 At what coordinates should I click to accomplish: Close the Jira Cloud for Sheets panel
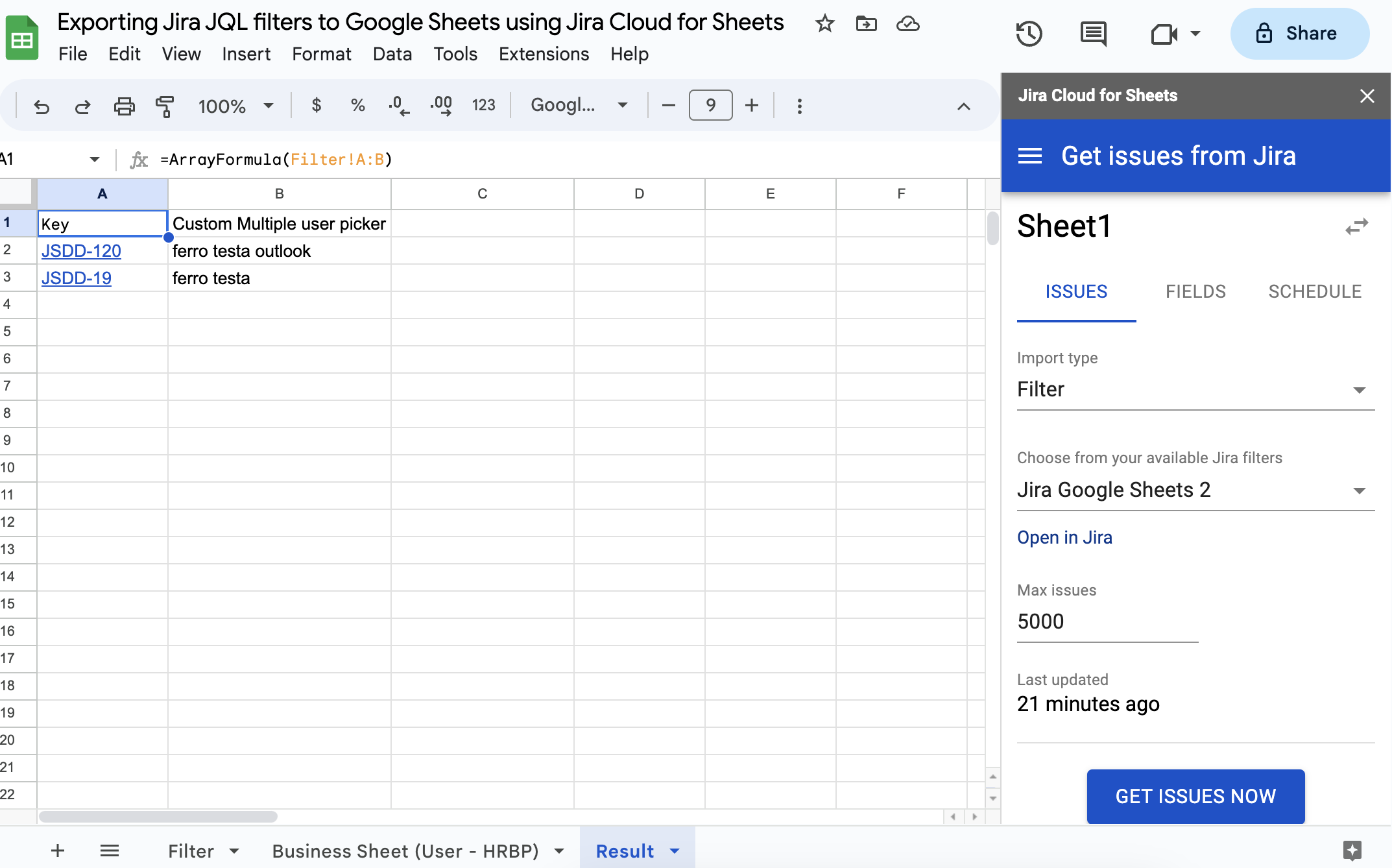1367,96
